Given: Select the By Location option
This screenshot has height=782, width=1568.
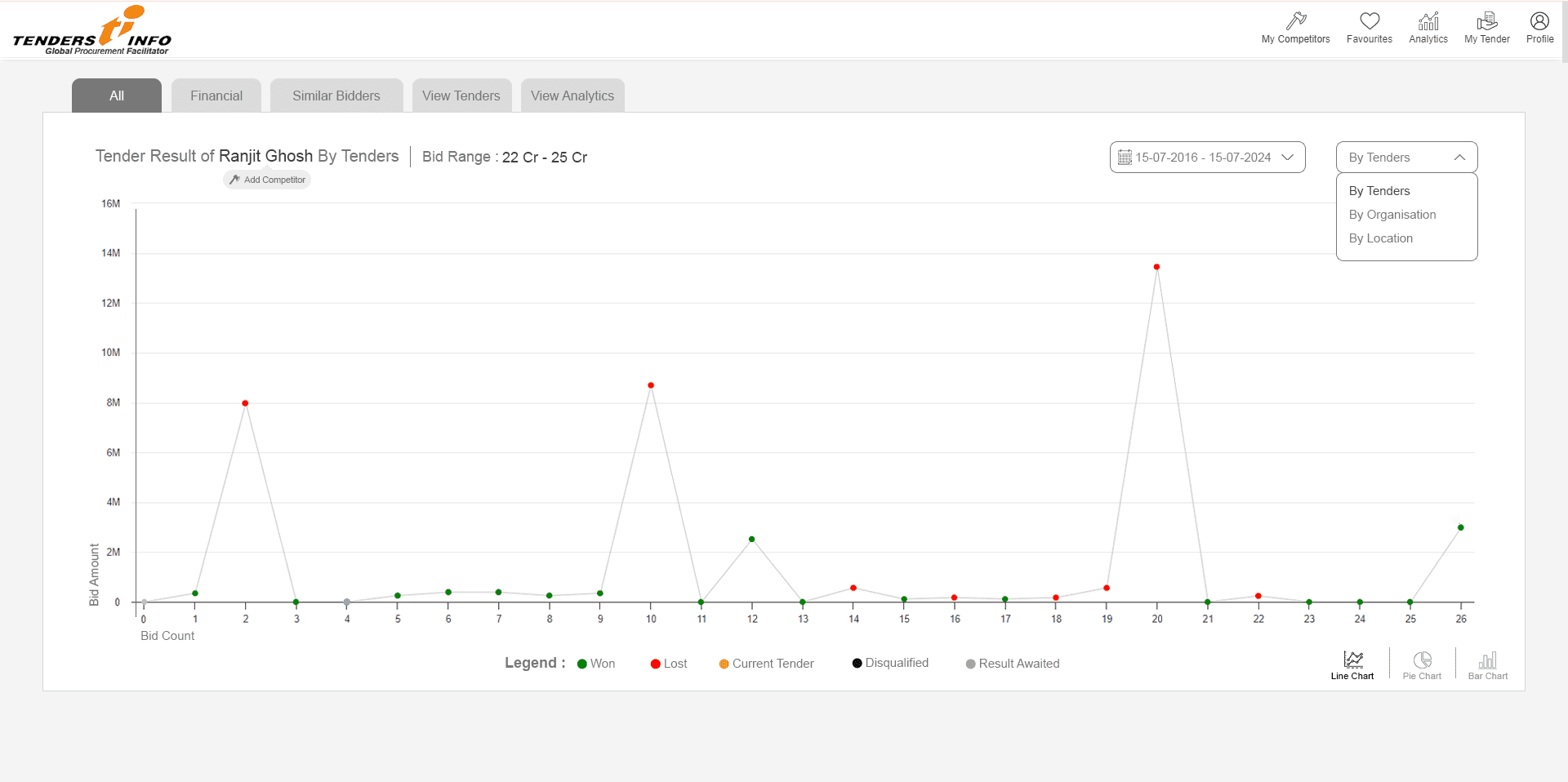Looking at the screenshot, I should click(1380, 238).
